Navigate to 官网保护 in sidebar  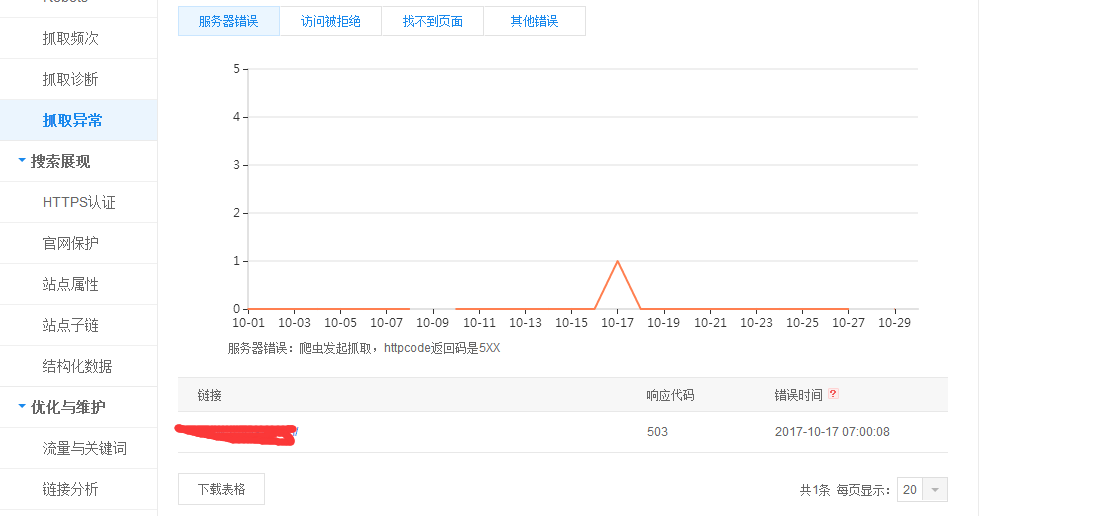70,243
